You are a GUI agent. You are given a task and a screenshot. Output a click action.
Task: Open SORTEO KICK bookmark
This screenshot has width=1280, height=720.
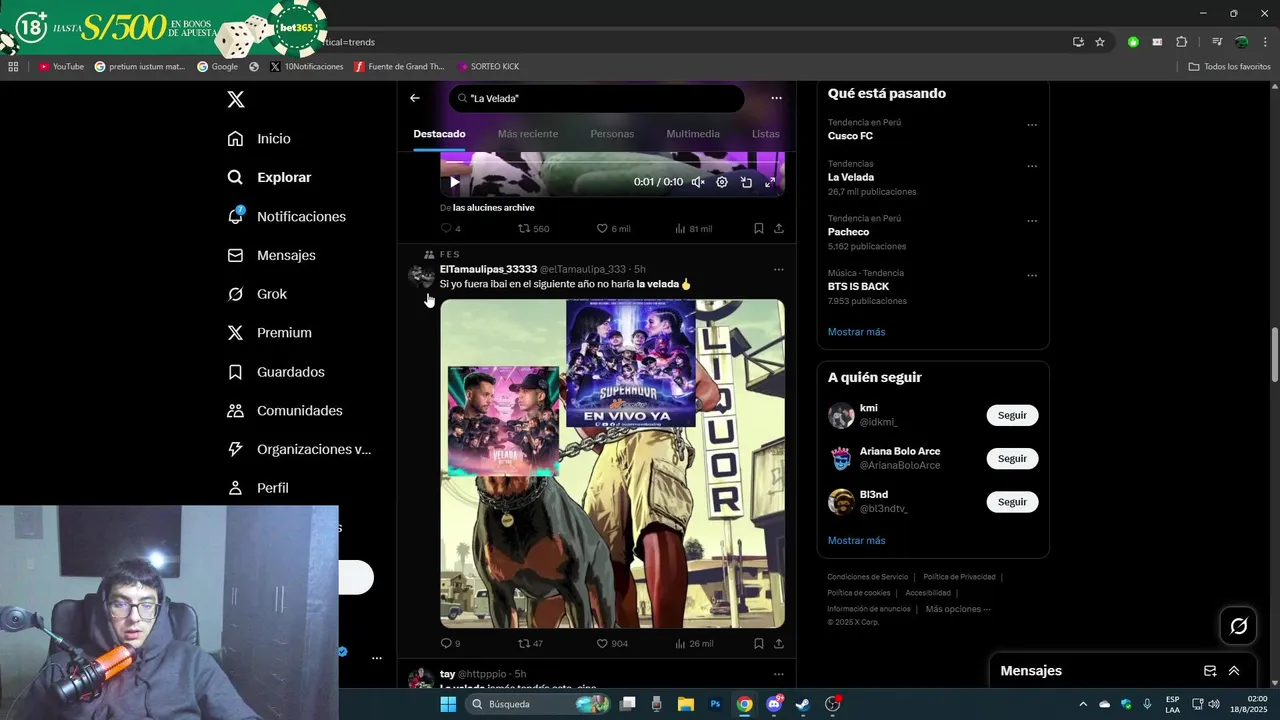coord(488,67)
